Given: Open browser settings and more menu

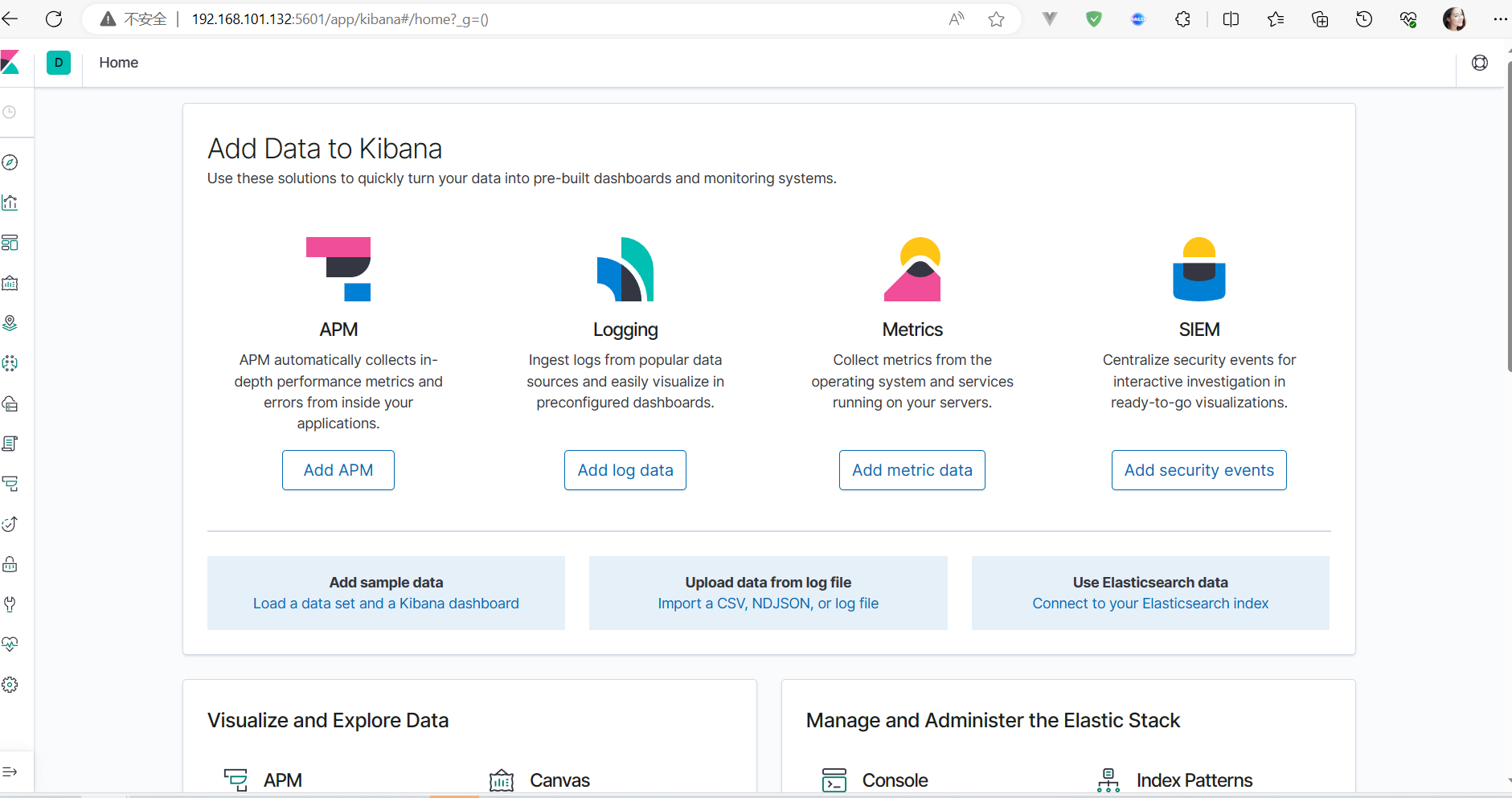Looking at the screenshot, I should [x=1500, y=19].
